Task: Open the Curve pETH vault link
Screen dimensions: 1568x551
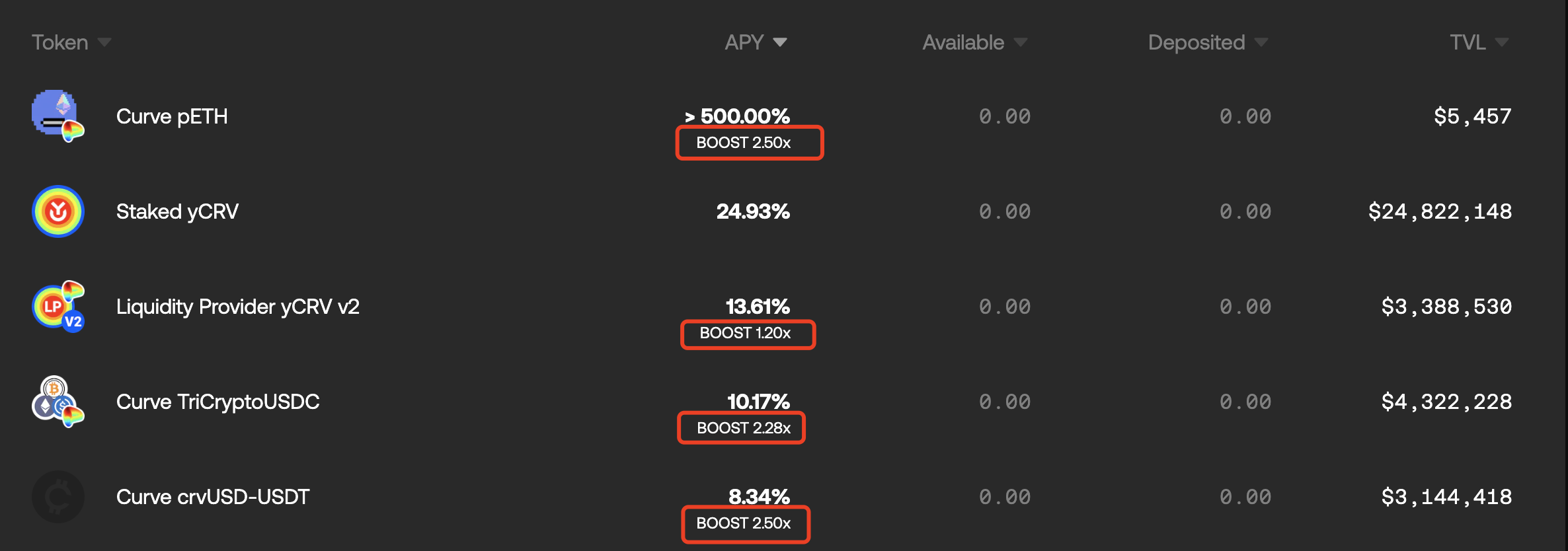Action: (172, 116)
